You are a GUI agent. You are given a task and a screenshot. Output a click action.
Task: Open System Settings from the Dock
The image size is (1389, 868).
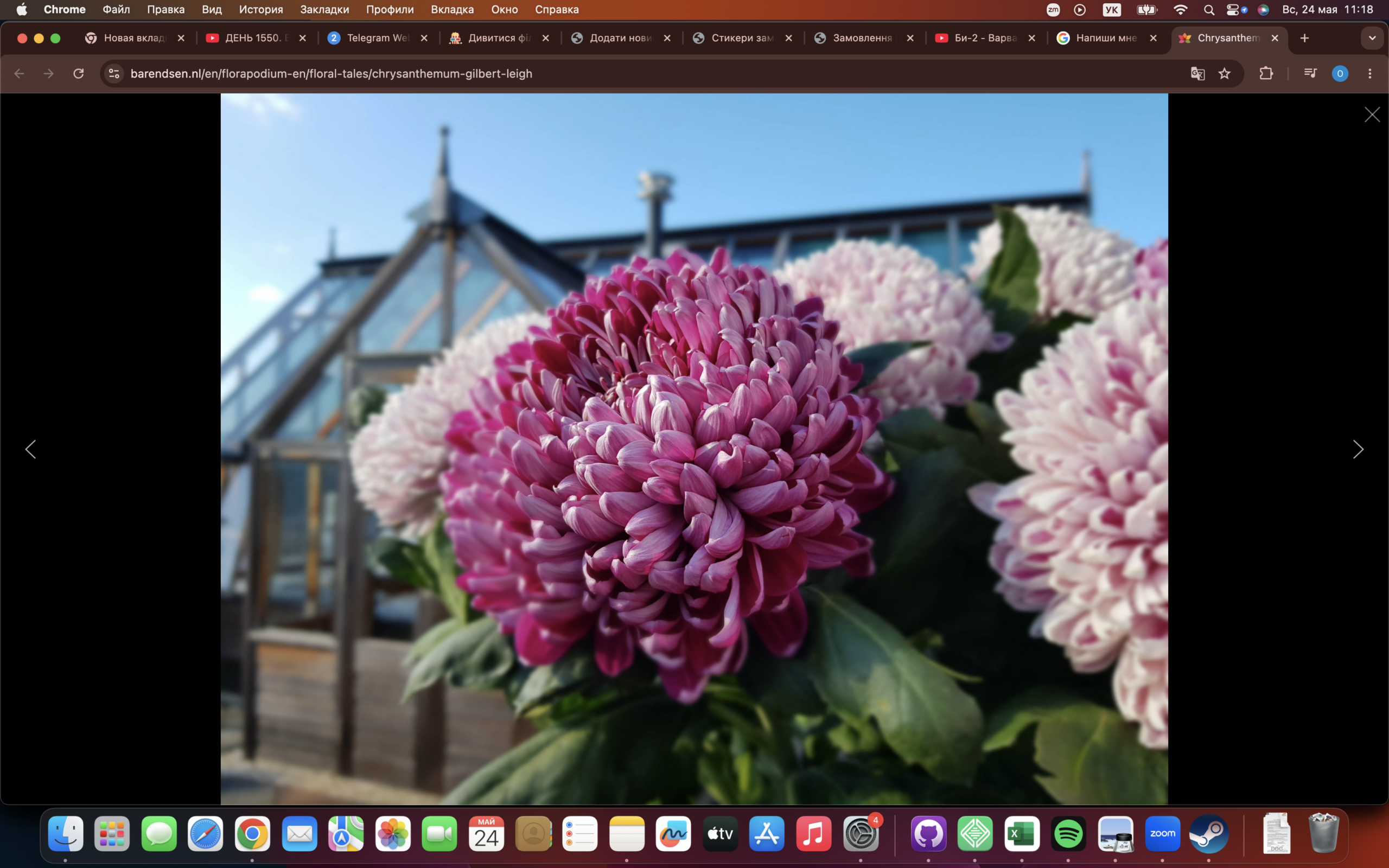click(861, 834)
